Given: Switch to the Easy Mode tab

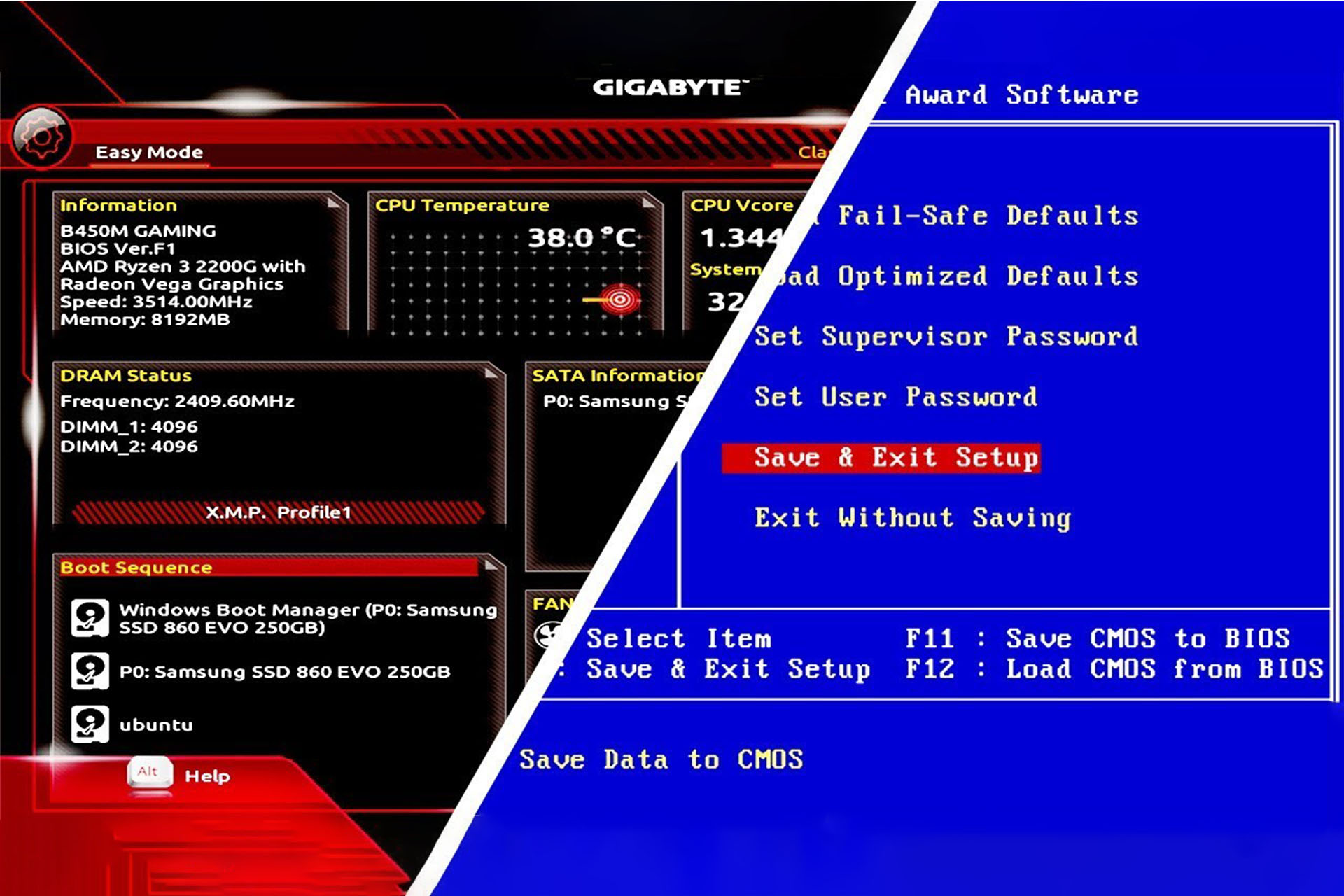Looking at the screenshot, I should (149, 153).
